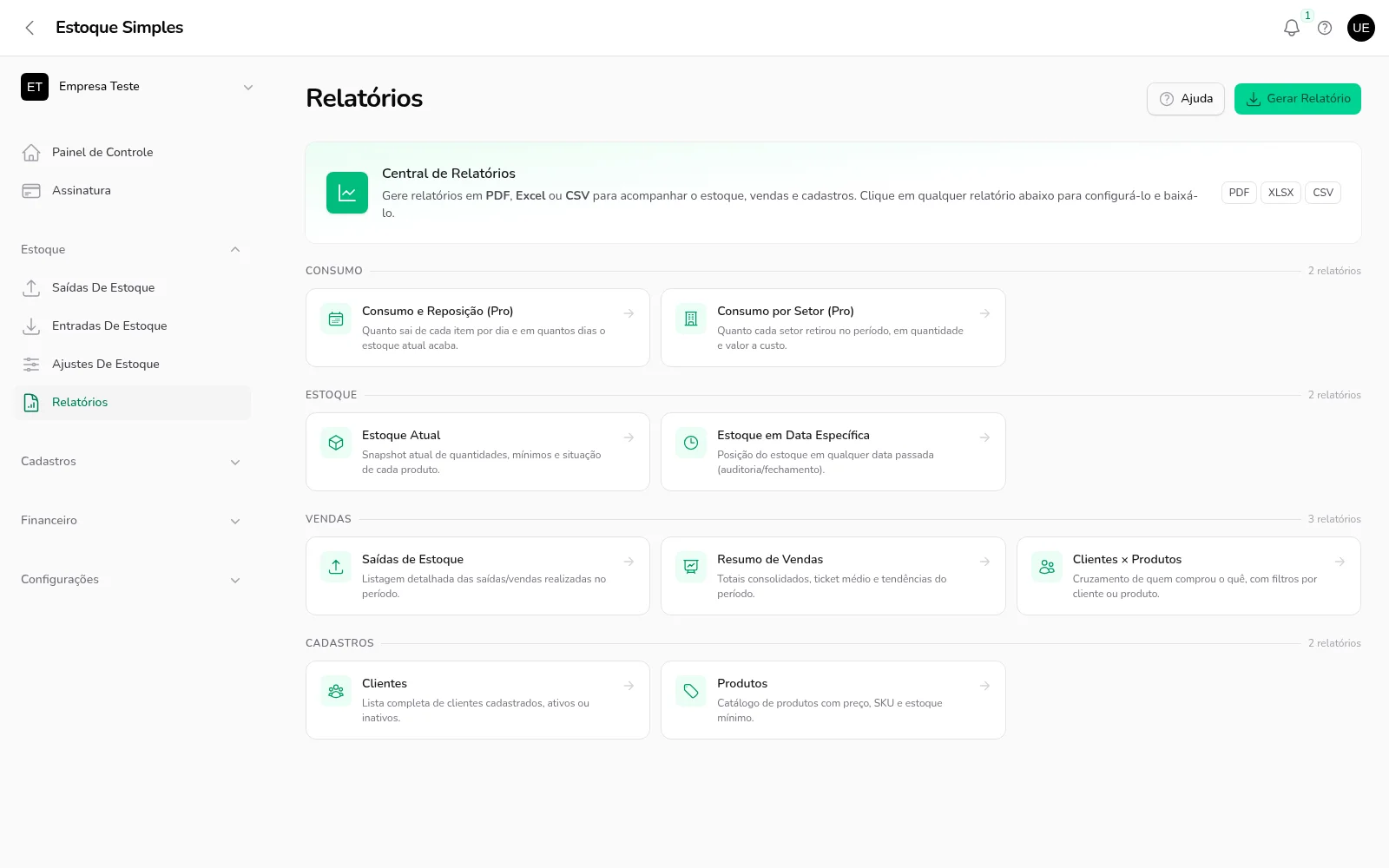This screenshot has width=1389, height=868.
Task: Click the Estoque em Data Específica clock icon
Action: [x=691, y=443]
